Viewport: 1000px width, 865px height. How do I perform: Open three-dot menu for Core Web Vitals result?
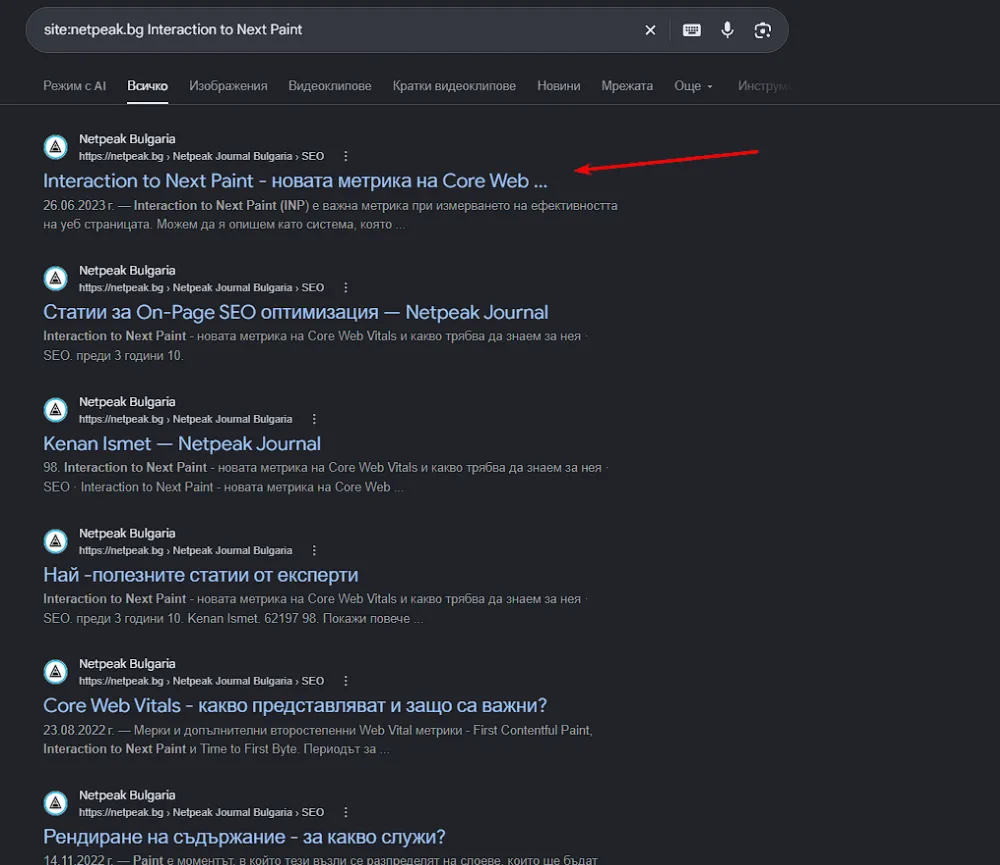346,681
